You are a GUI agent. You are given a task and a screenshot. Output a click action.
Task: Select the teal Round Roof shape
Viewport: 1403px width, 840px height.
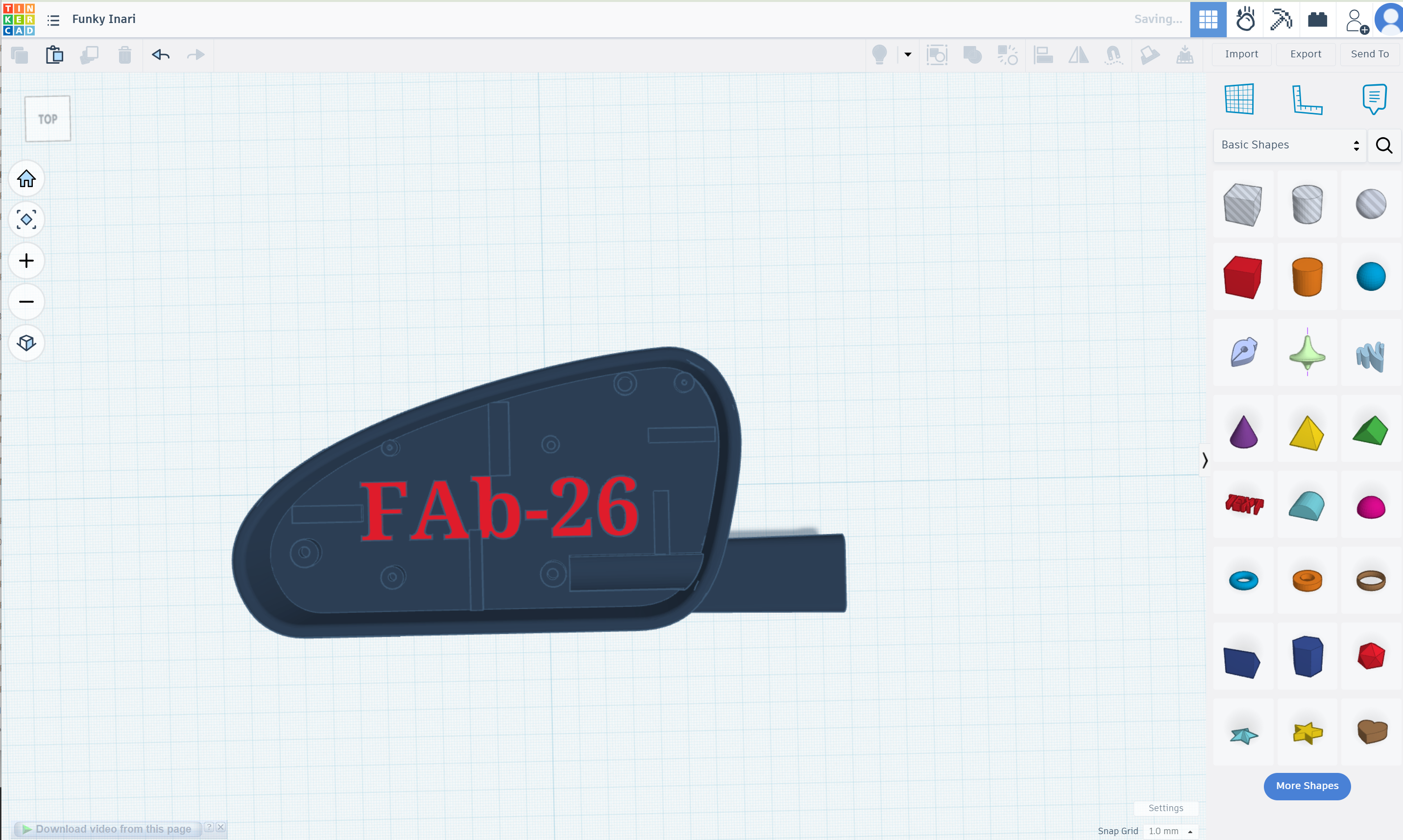[x=1307, y=505]
